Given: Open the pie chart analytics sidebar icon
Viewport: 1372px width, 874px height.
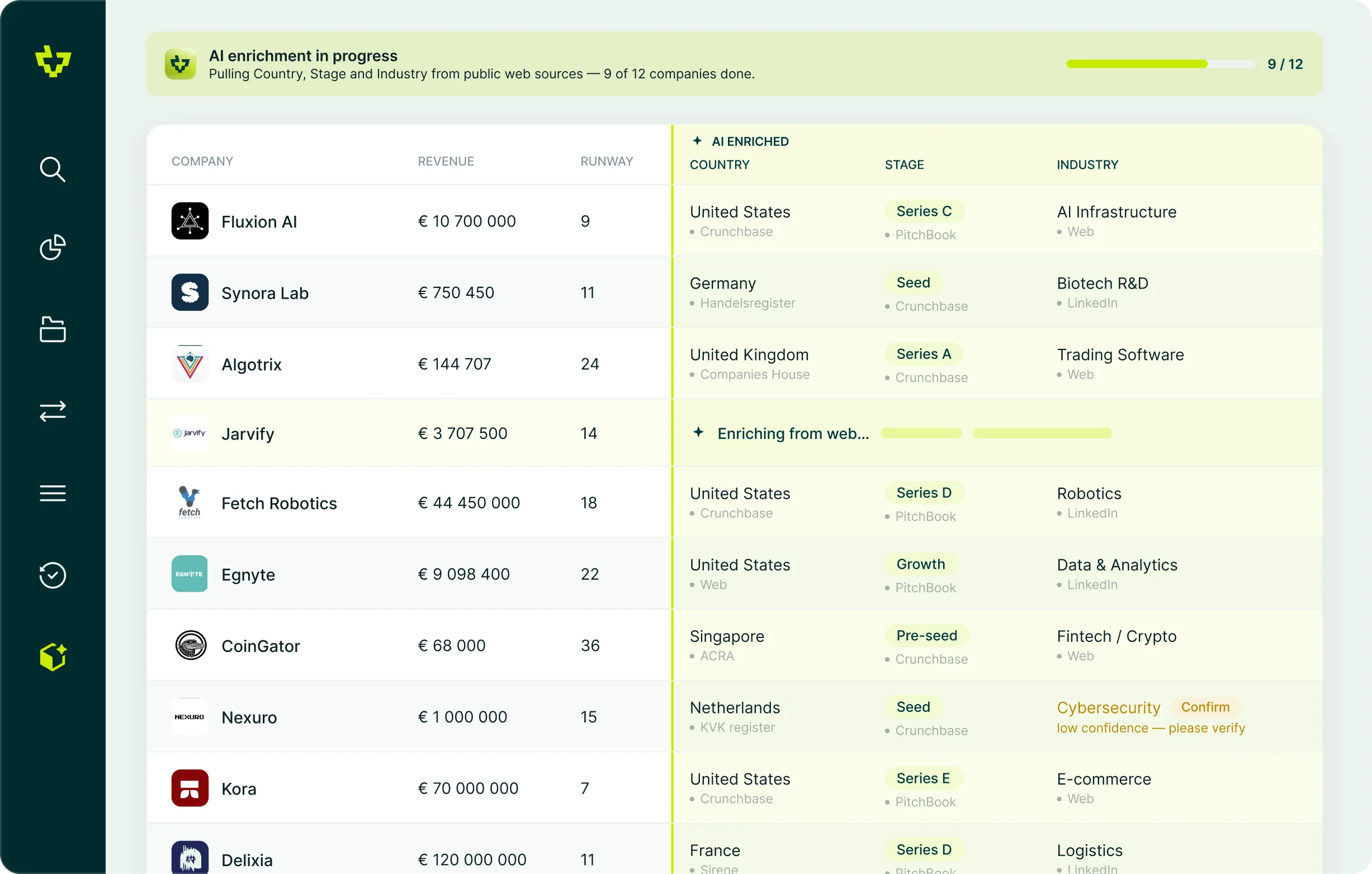Looking at the screenshot, I should pos(53,247).
